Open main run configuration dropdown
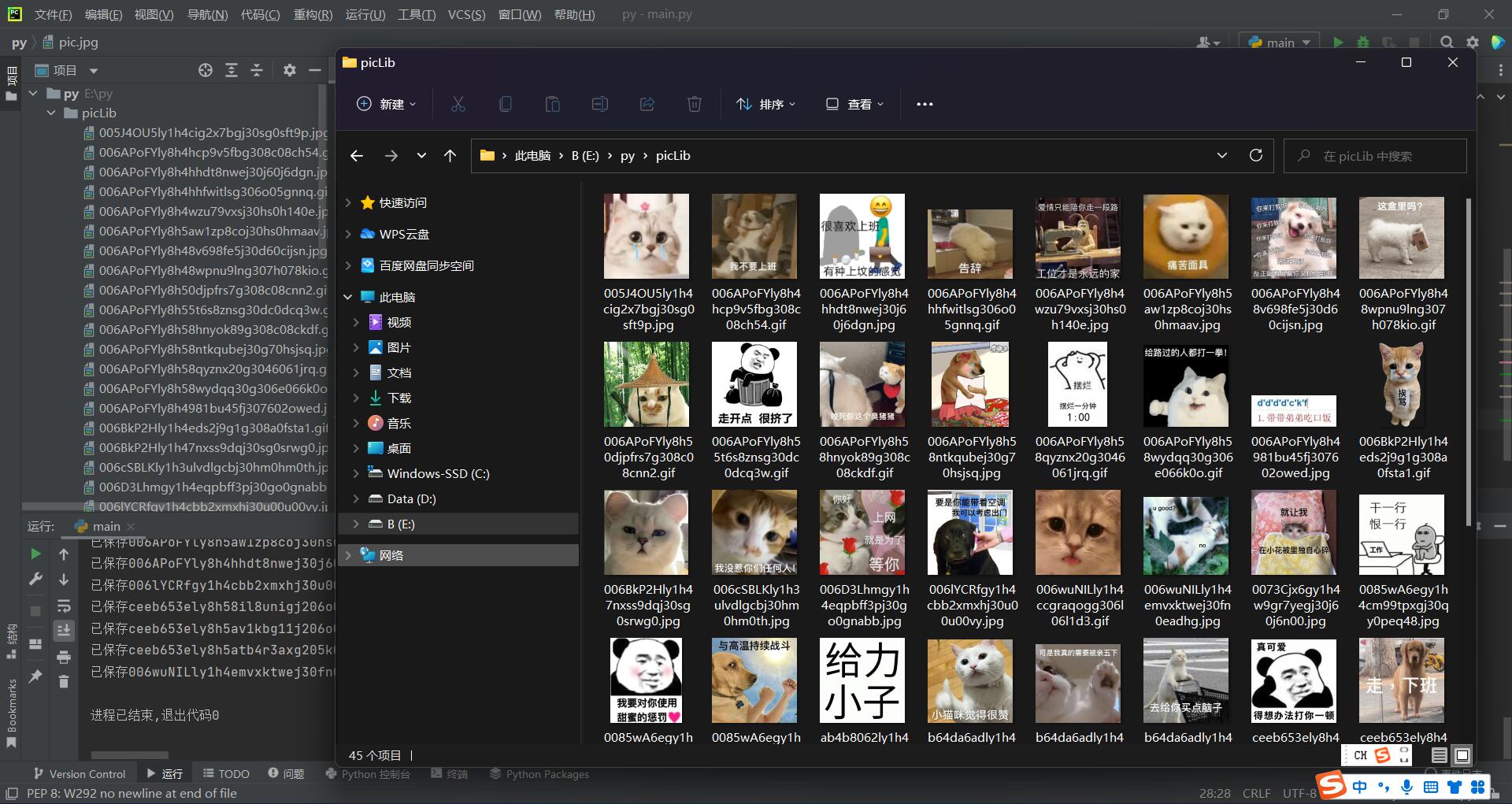The height and width of the screenshot is (804, 1512). coord(1280,43)
